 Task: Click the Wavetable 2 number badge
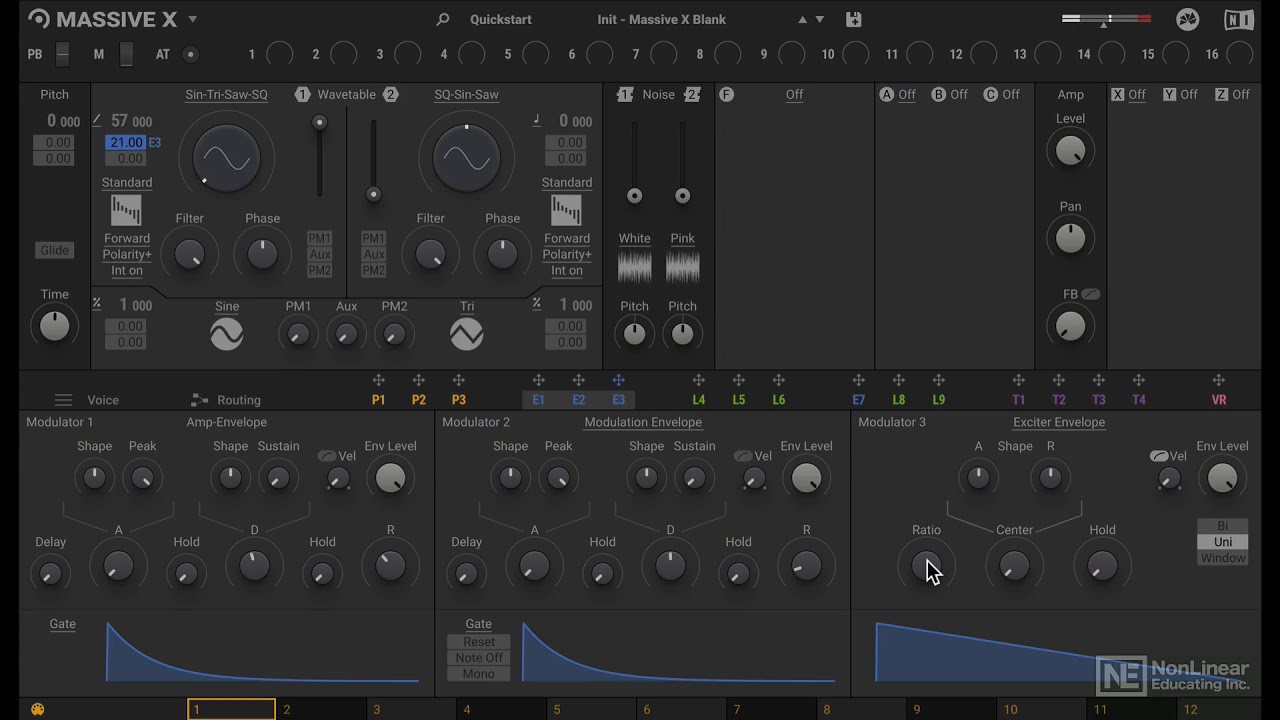pyautogui.click(x=391, y=95)
